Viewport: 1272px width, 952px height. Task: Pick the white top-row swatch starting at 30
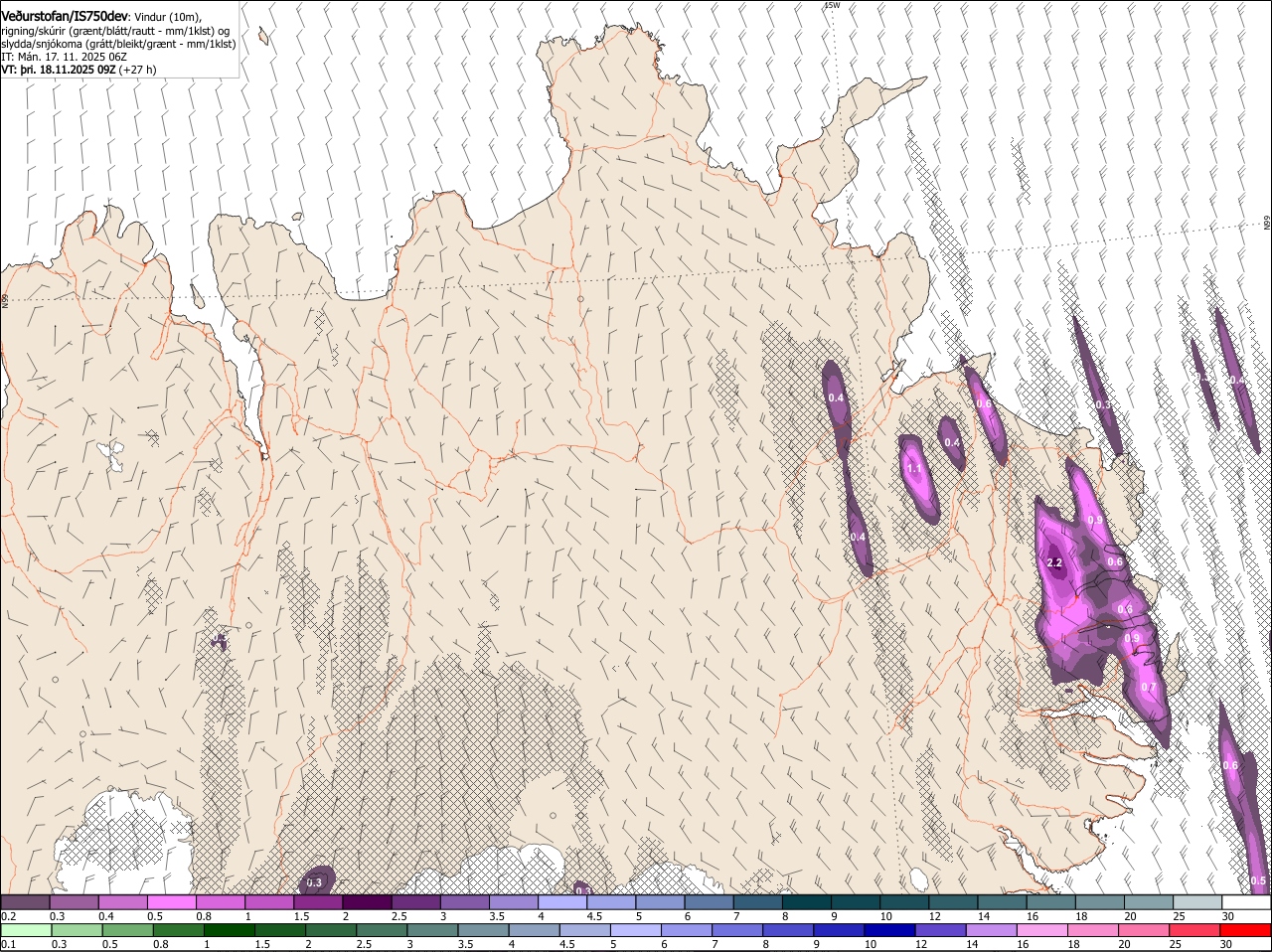1247,902
